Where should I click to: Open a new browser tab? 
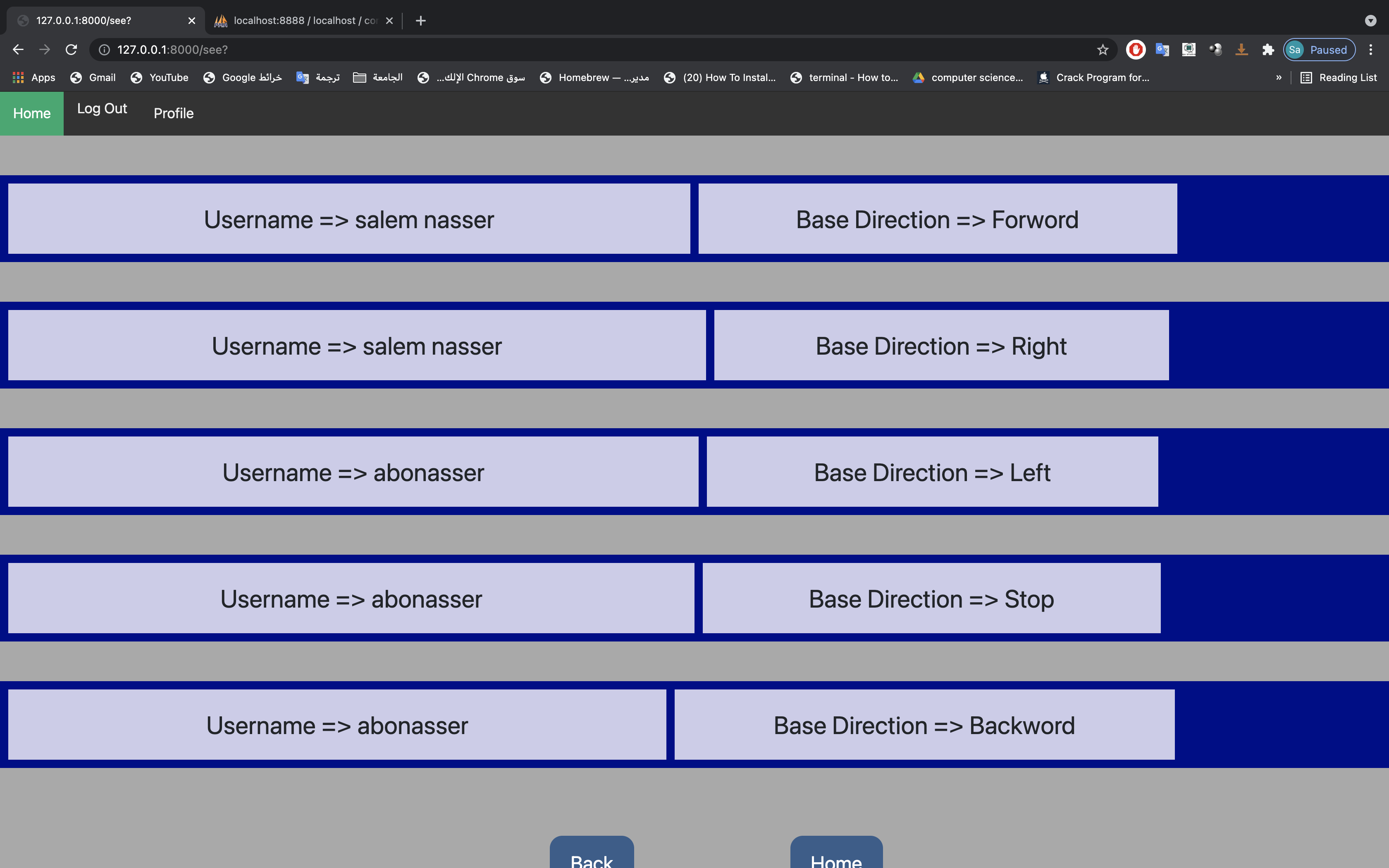[421, 21]
